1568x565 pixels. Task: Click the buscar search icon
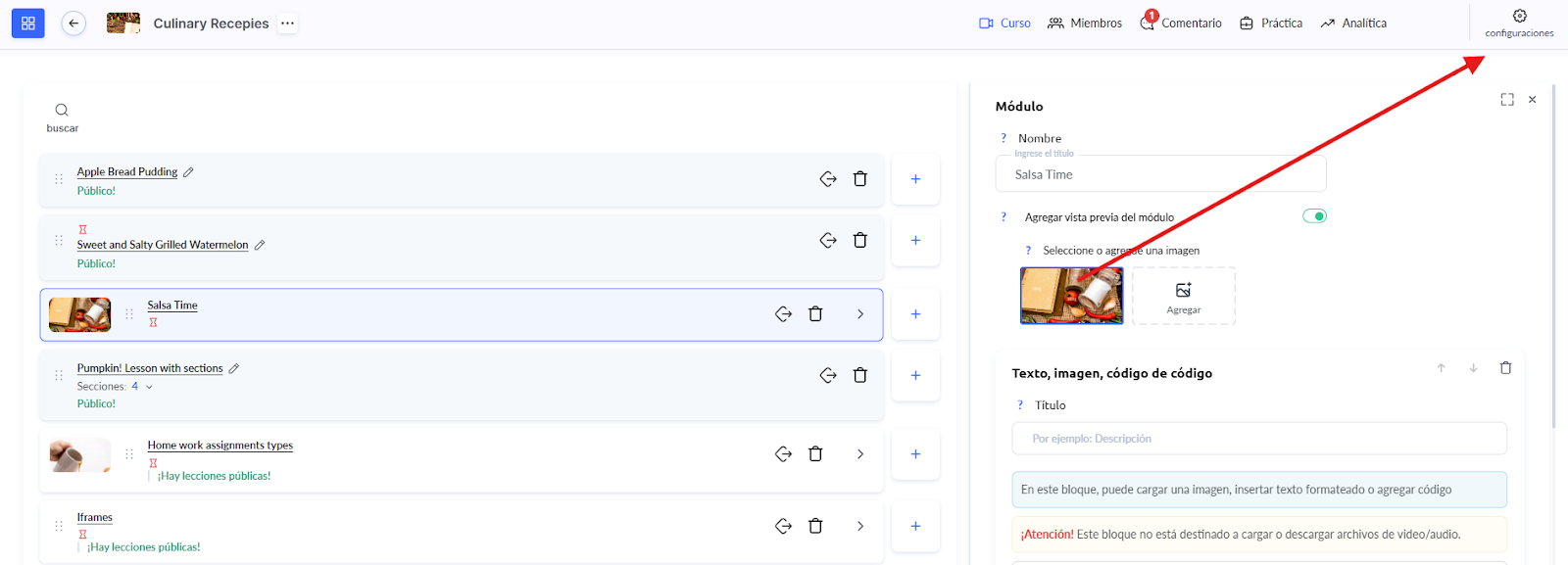tap(62, 111)
